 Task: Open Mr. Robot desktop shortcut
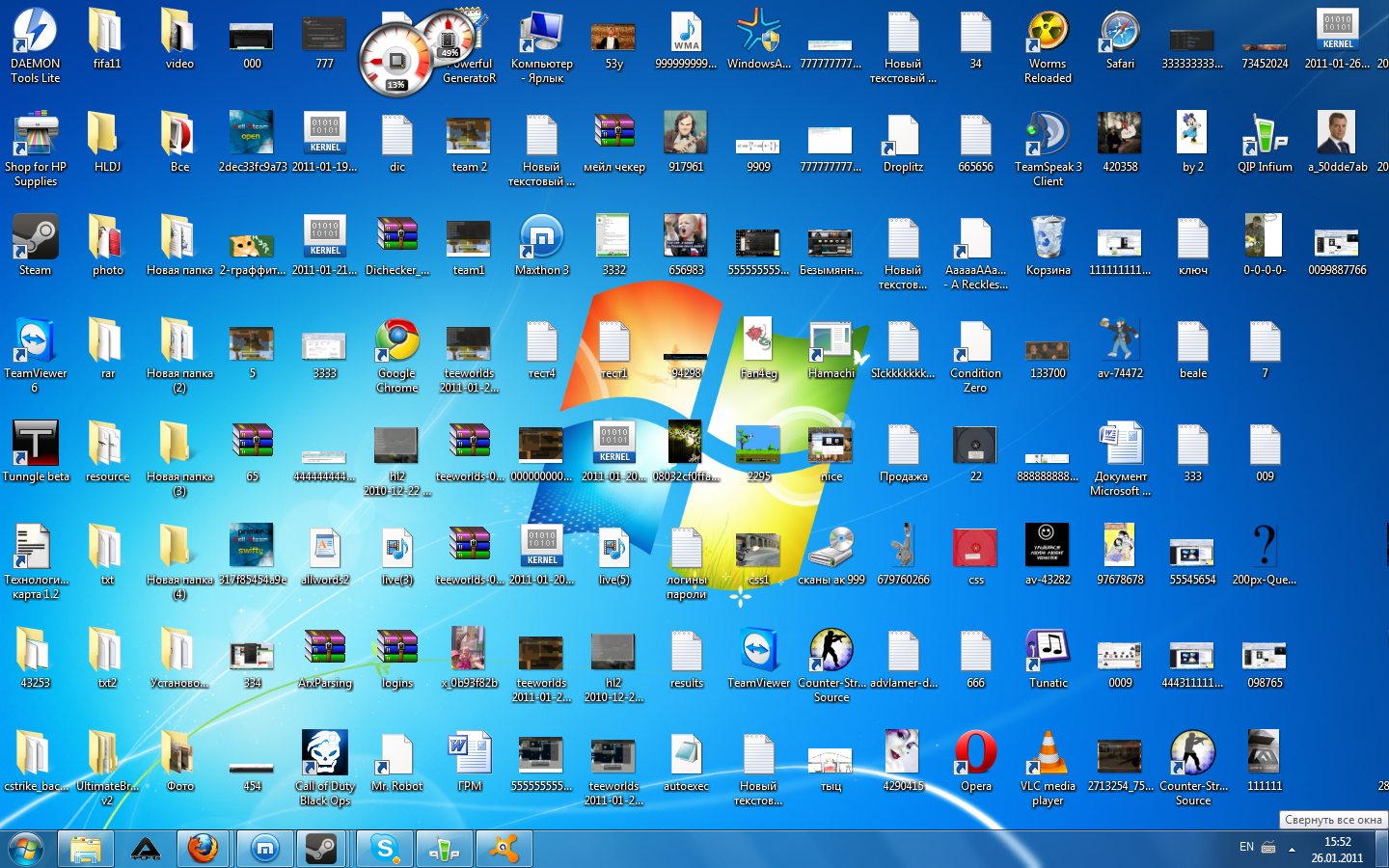pyautogui.click(x=397, y=761)
